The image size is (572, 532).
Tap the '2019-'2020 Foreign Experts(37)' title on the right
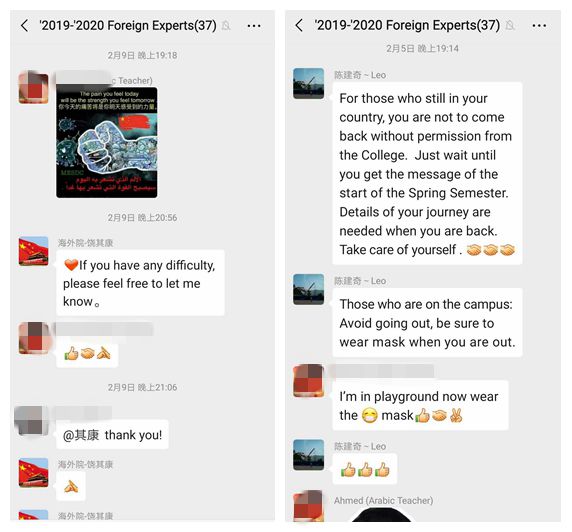(x=407, y=25)
